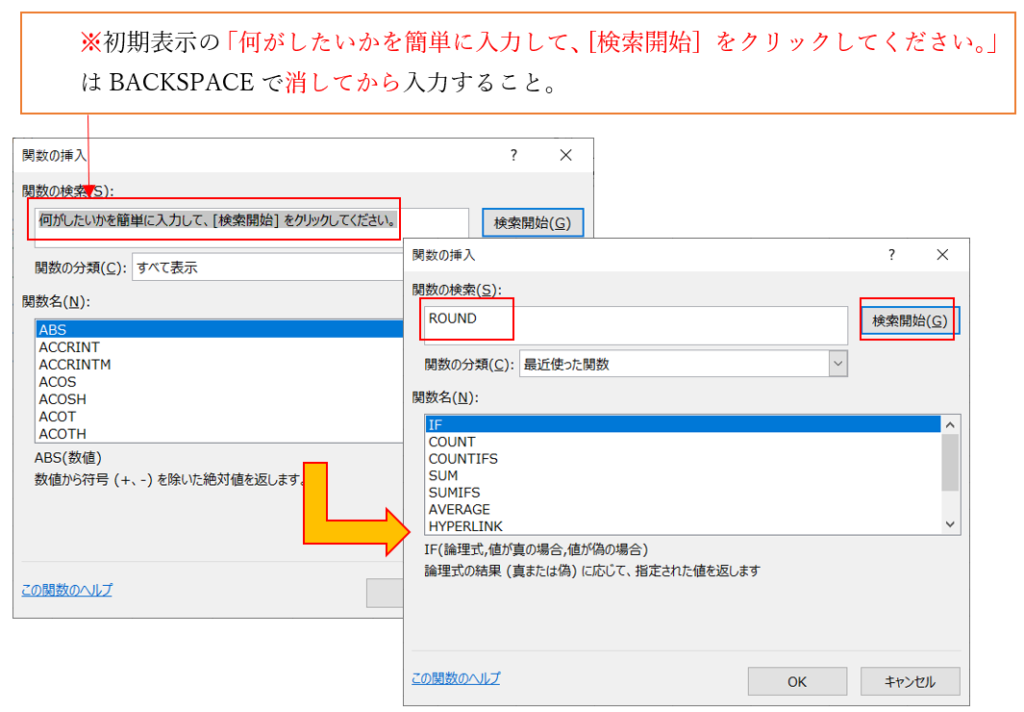This screenshot has width=1024, height=712.
Task: Open この関数のヘルプ link in front dialog
Action: [455, 678]
